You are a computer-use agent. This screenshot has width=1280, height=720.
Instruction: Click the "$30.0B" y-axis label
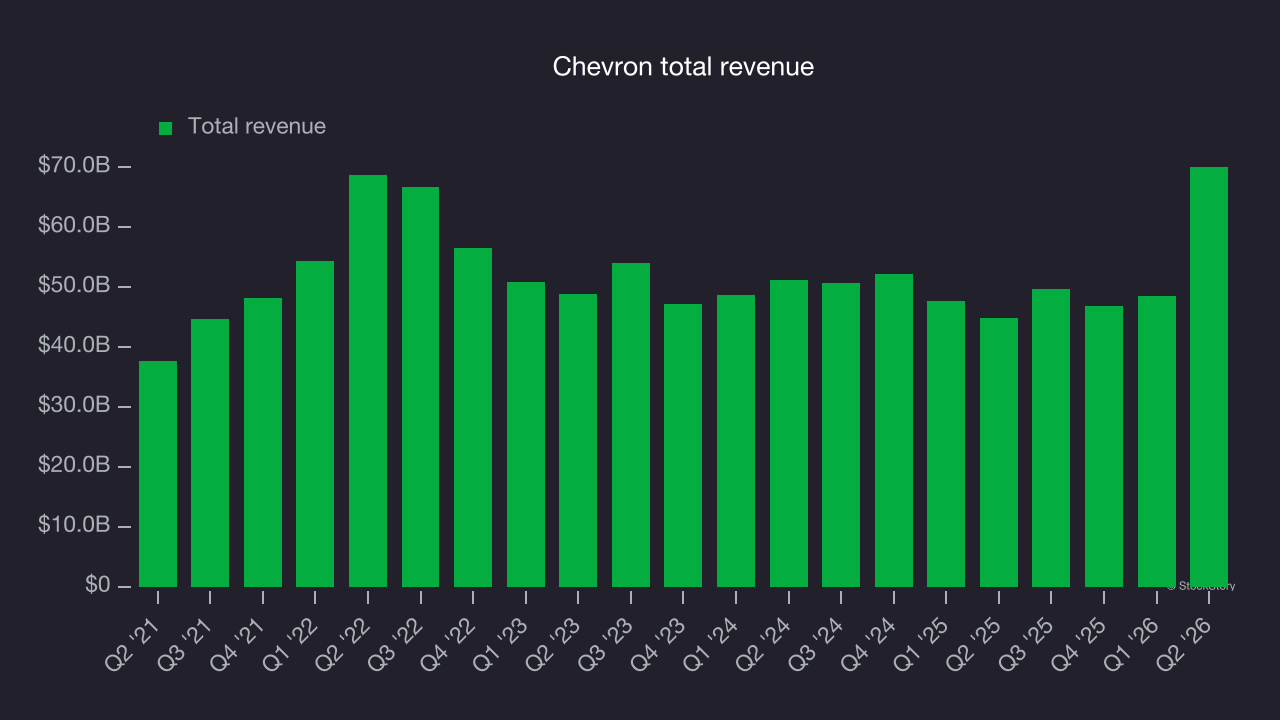[x=74, y=406]
